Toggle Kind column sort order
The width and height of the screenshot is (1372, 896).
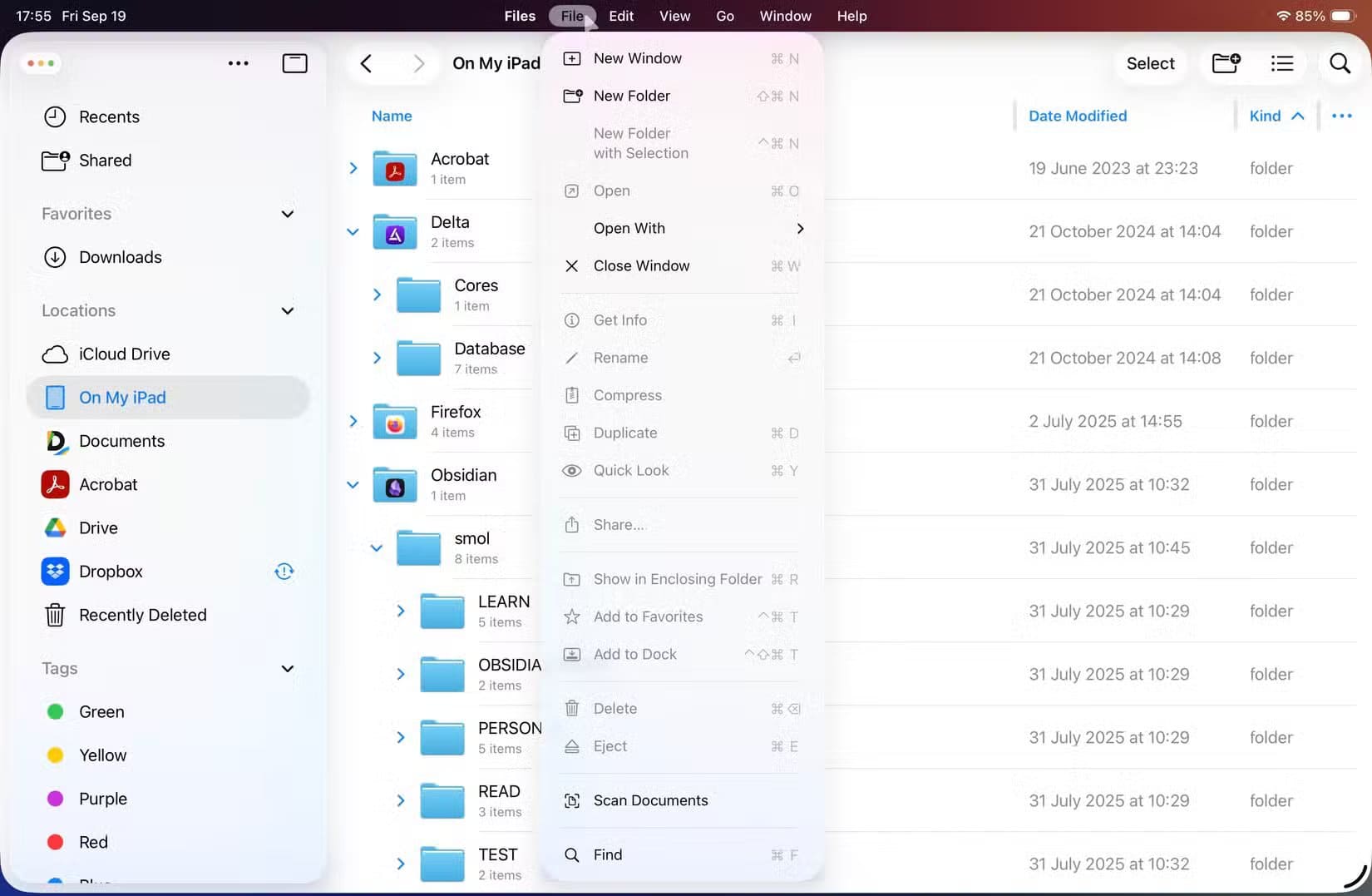coord(1276,116)
